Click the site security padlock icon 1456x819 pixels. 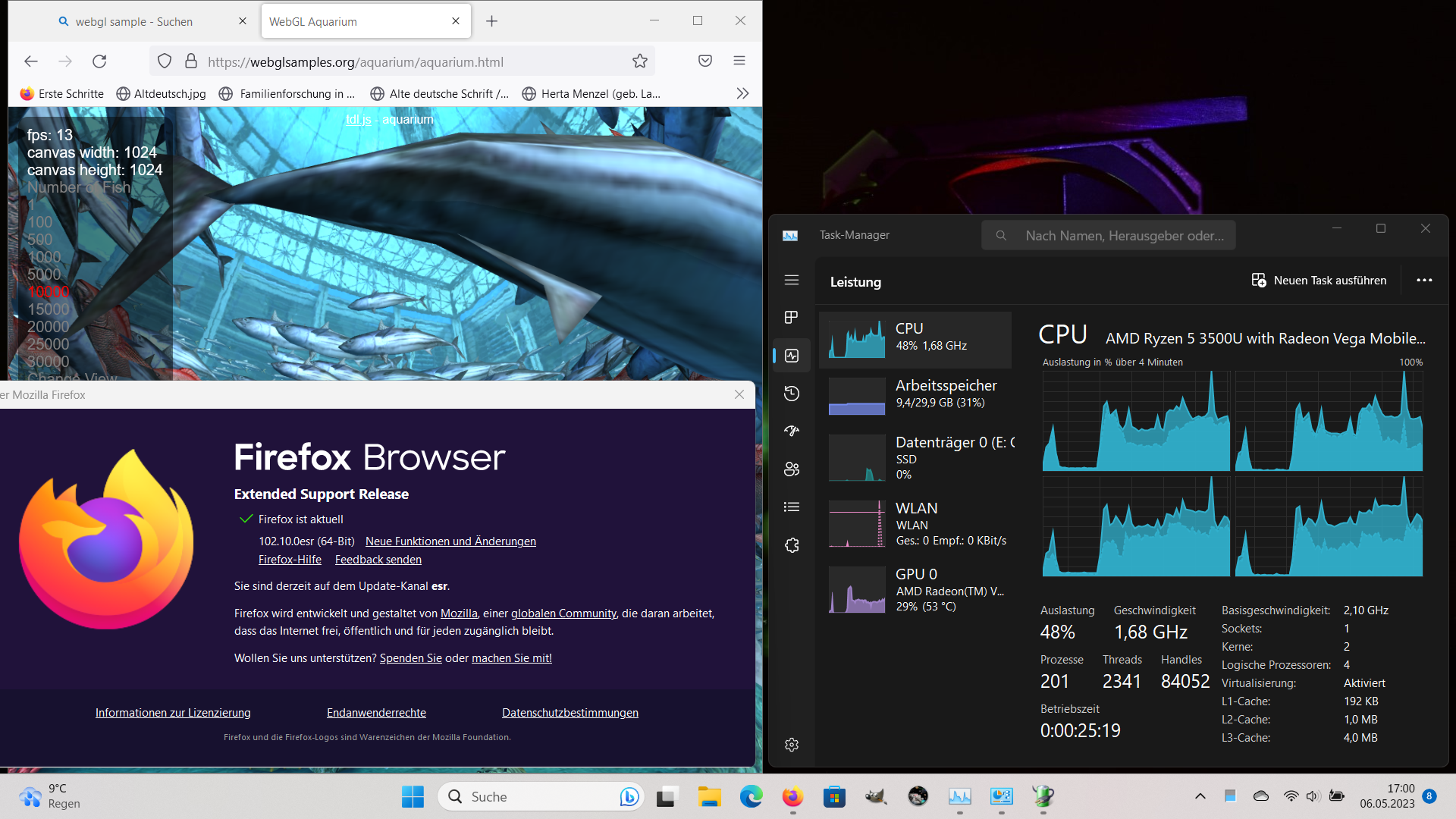tap(191, 61)
